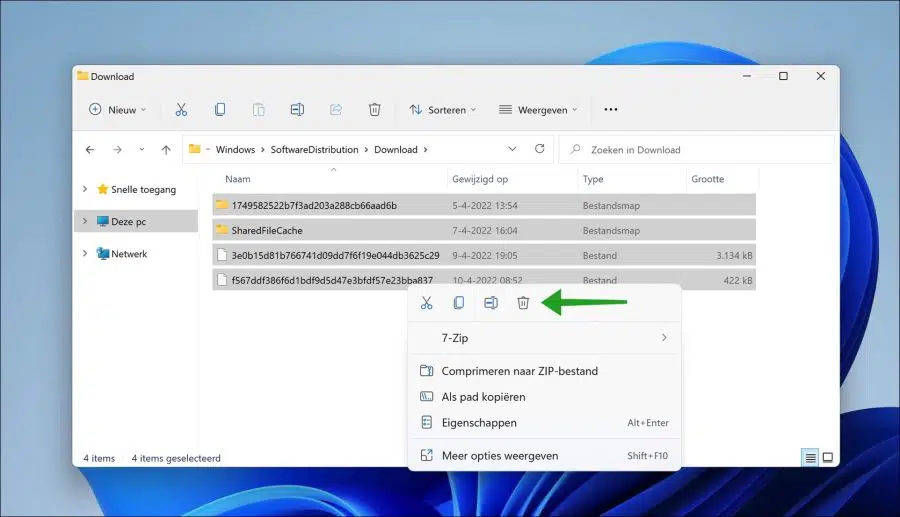The width and height of the screenshot is (900, 517).
Task: Sort by Type column header
Action: (593, 179)
